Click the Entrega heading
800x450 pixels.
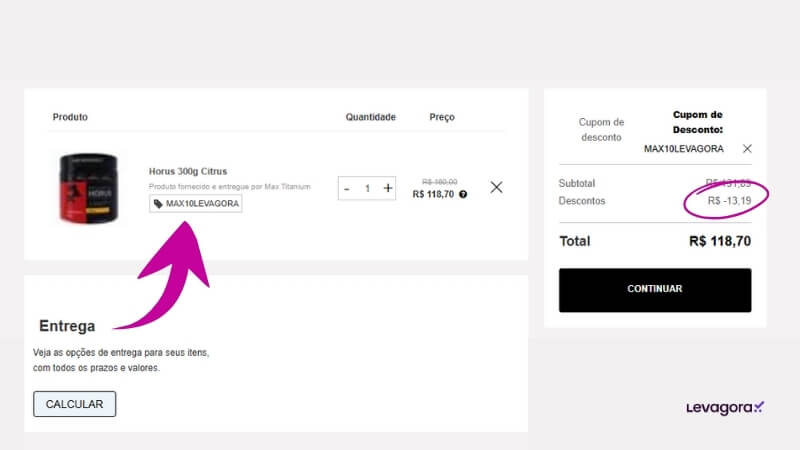coord(67,326)
